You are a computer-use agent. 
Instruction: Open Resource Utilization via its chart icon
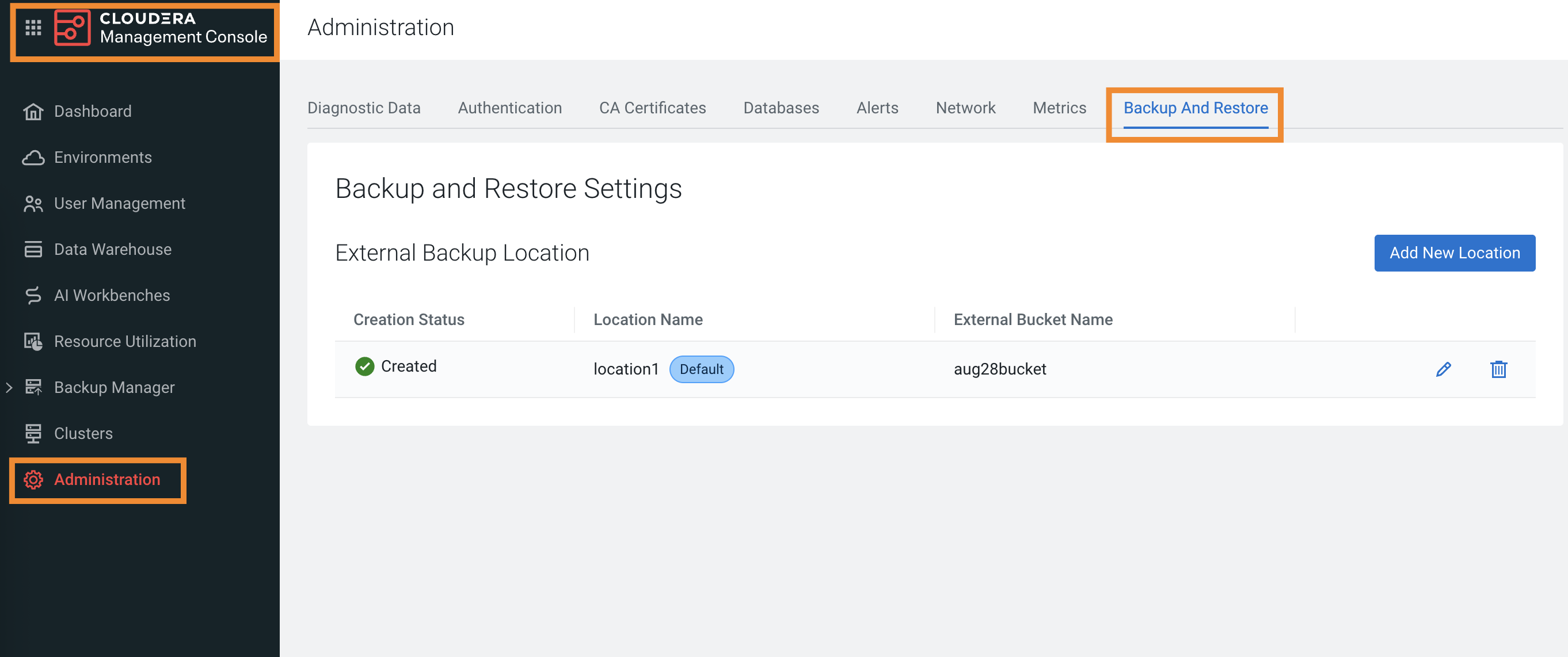point(33,341)
